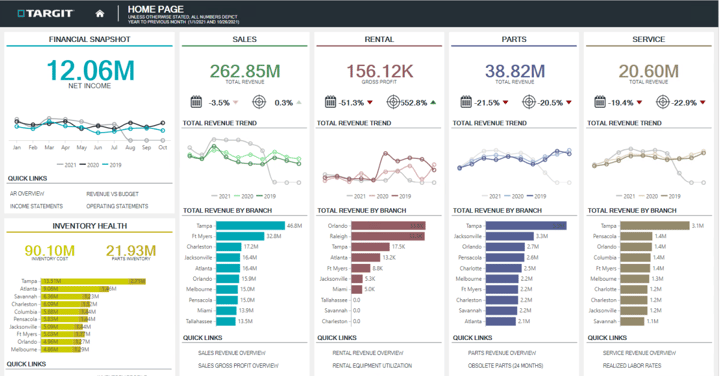Click the Sales target icon beside 0.3%
This screenshot has width=720, height=376.
coord(259,102)
